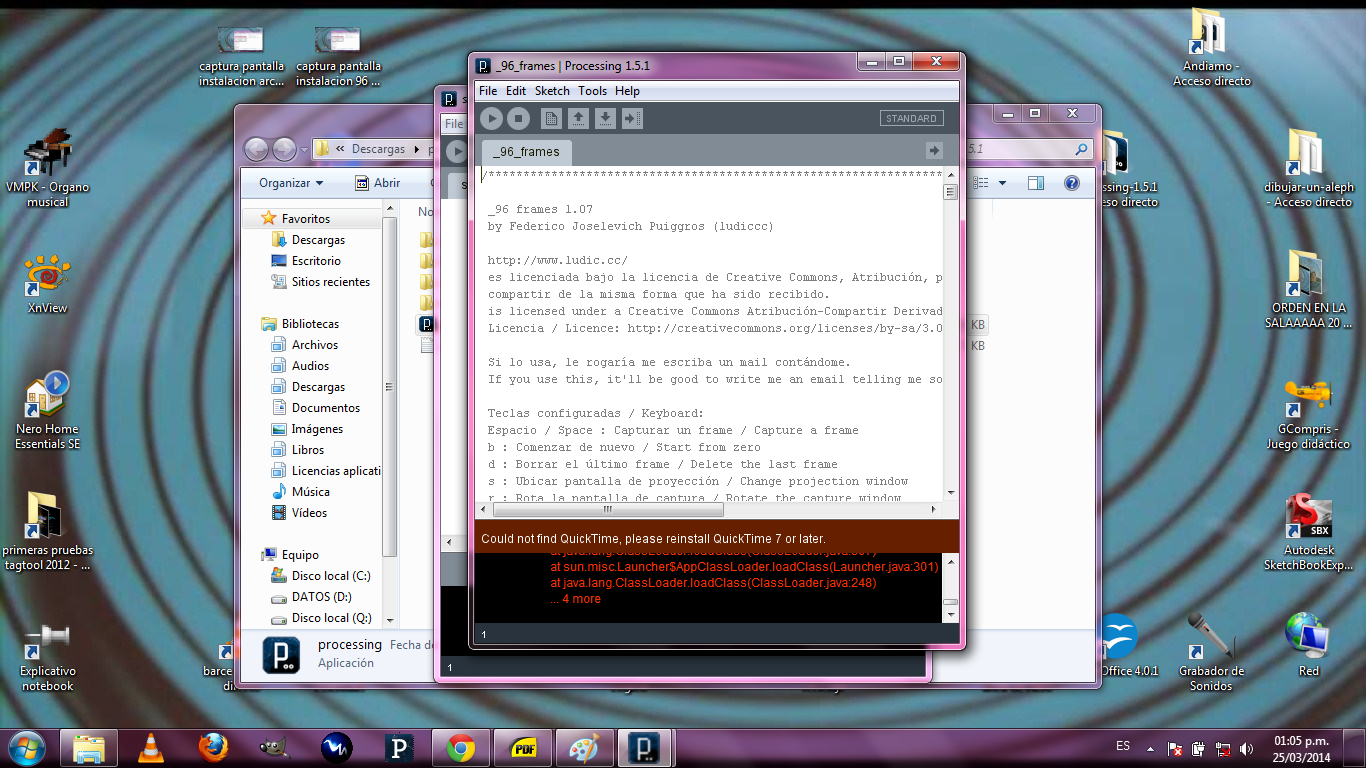
Task: Click Explorer's back navigation arrow
Action: (x=257, y=149)
